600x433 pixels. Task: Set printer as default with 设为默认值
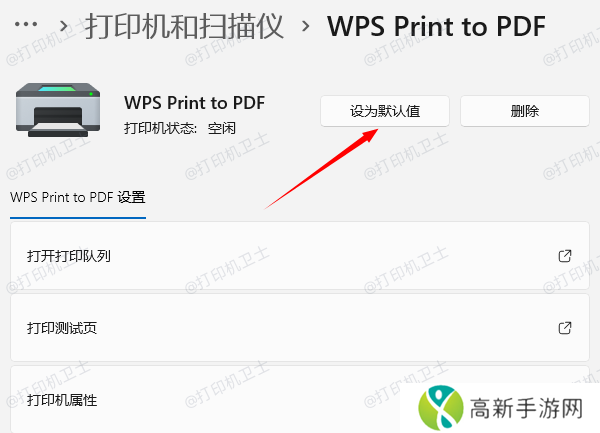click(x=385, y=111)
